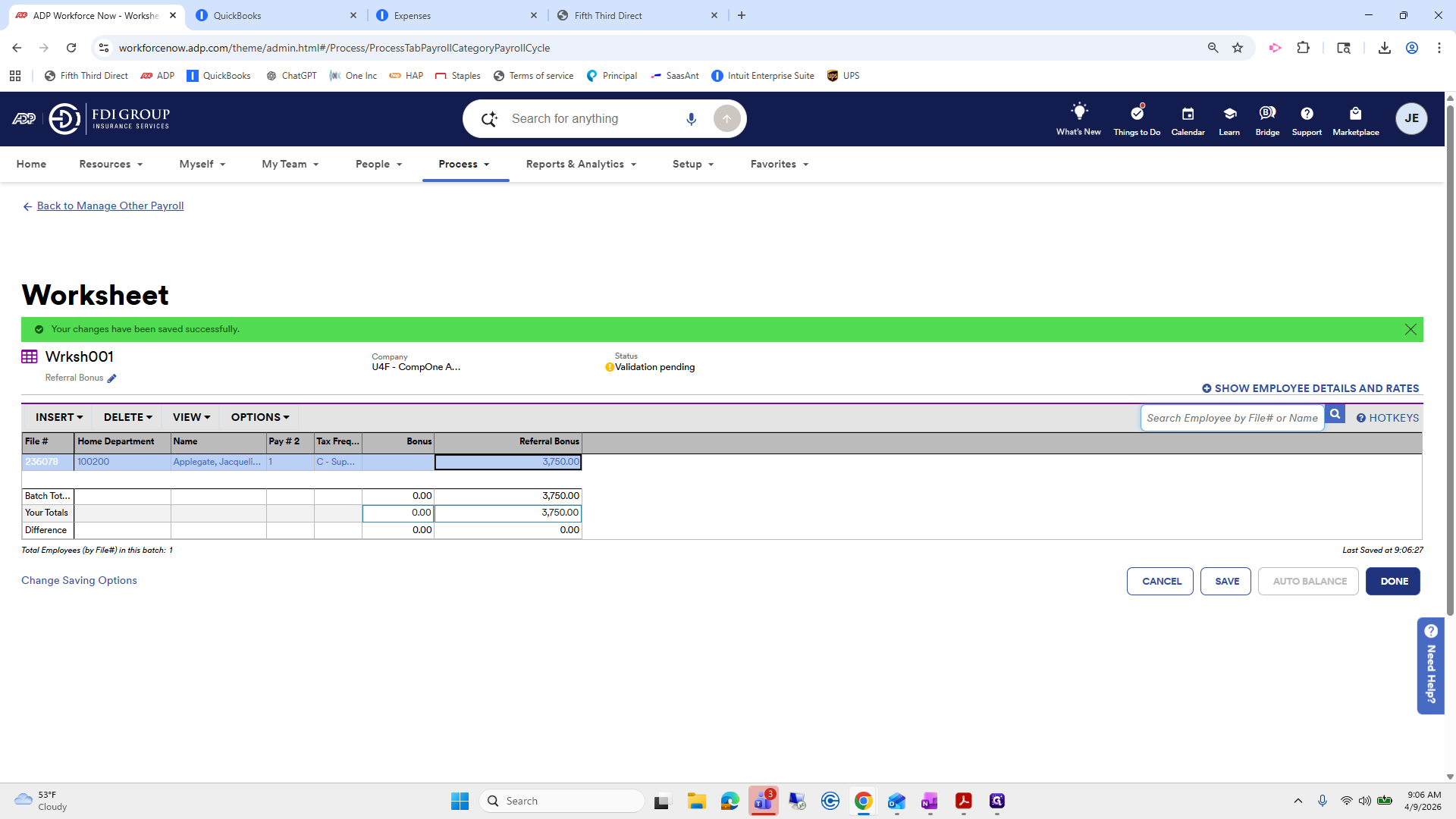Open the ADP Calendar icon
The image size is (1456, 819).
(1188, 114)
